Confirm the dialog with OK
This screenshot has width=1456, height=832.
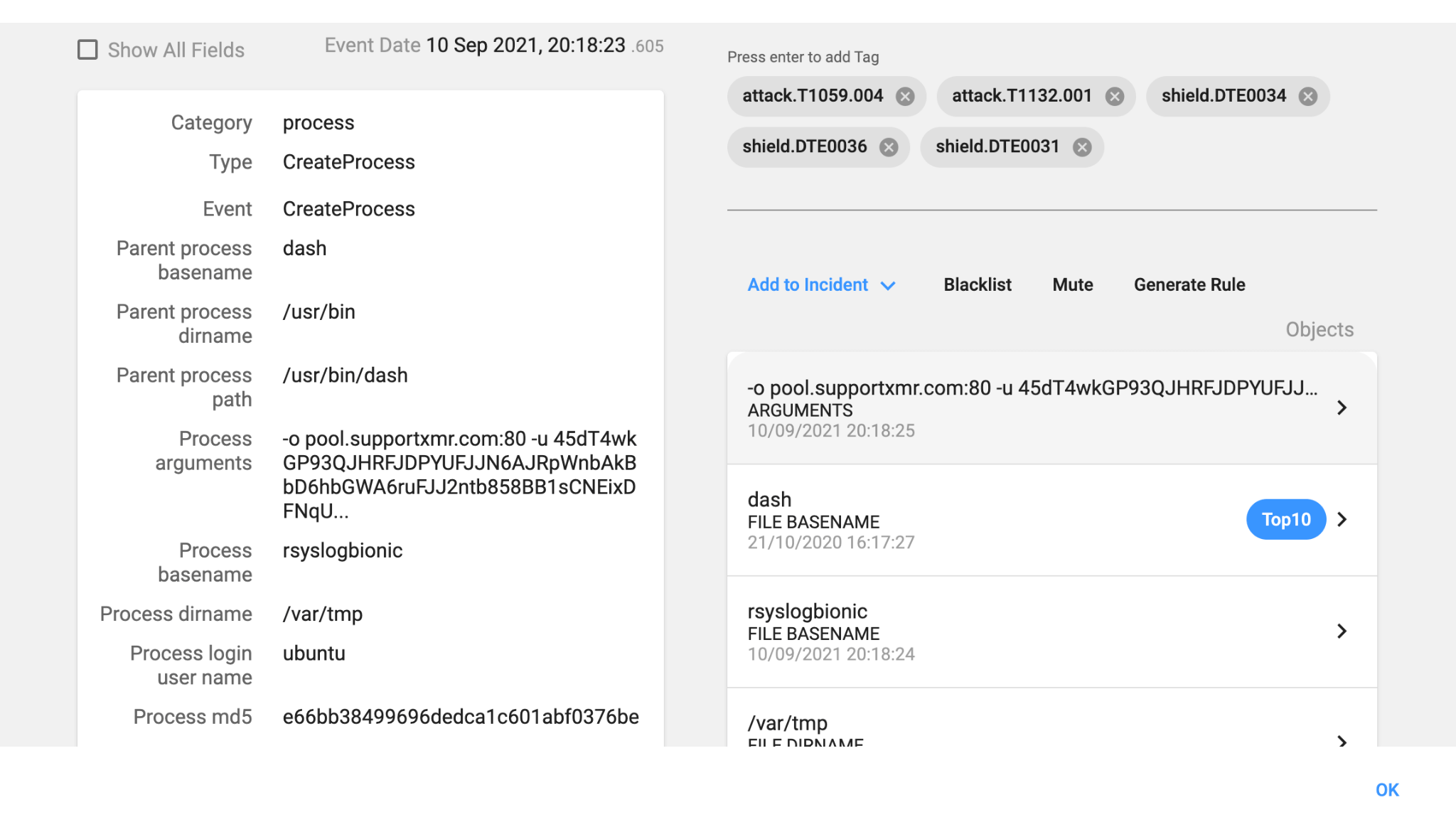point(1386,790)
